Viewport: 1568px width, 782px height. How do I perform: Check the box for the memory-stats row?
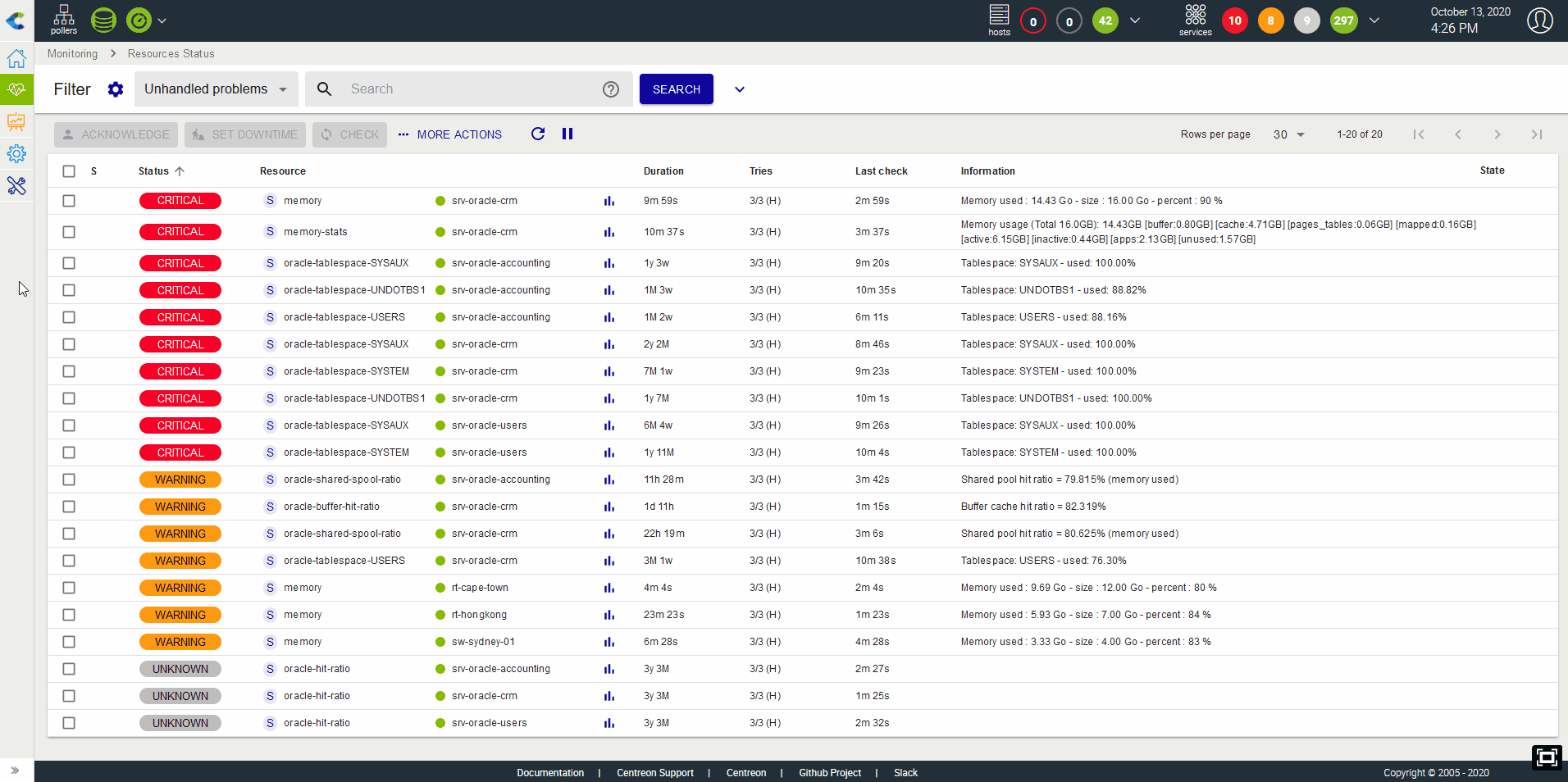click(x=69, y=232)
